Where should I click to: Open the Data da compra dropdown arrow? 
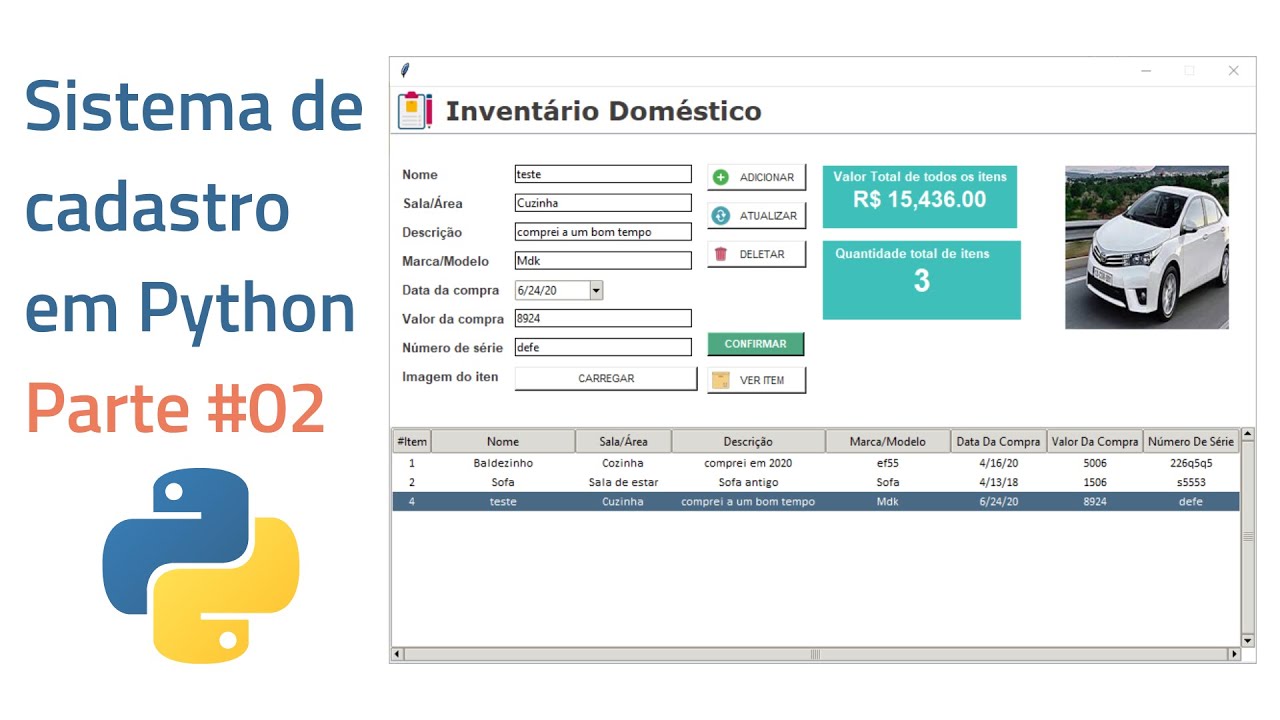click(x=596, y=290)
